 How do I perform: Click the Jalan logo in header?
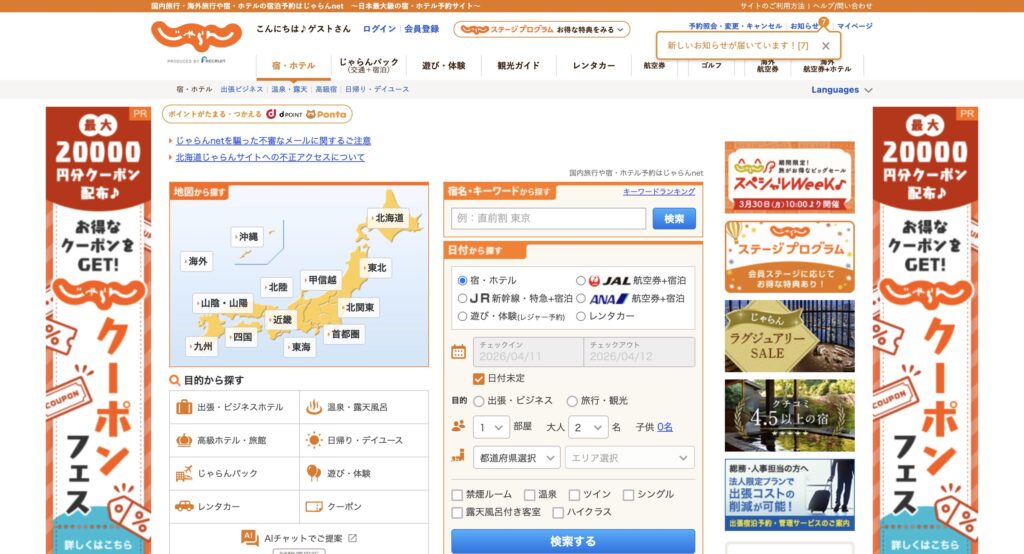196,37
